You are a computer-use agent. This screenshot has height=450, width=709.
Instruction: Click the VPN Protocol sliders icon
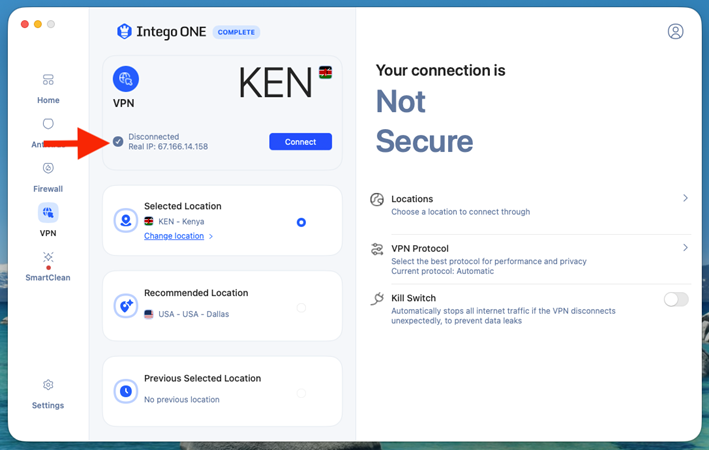377,249
